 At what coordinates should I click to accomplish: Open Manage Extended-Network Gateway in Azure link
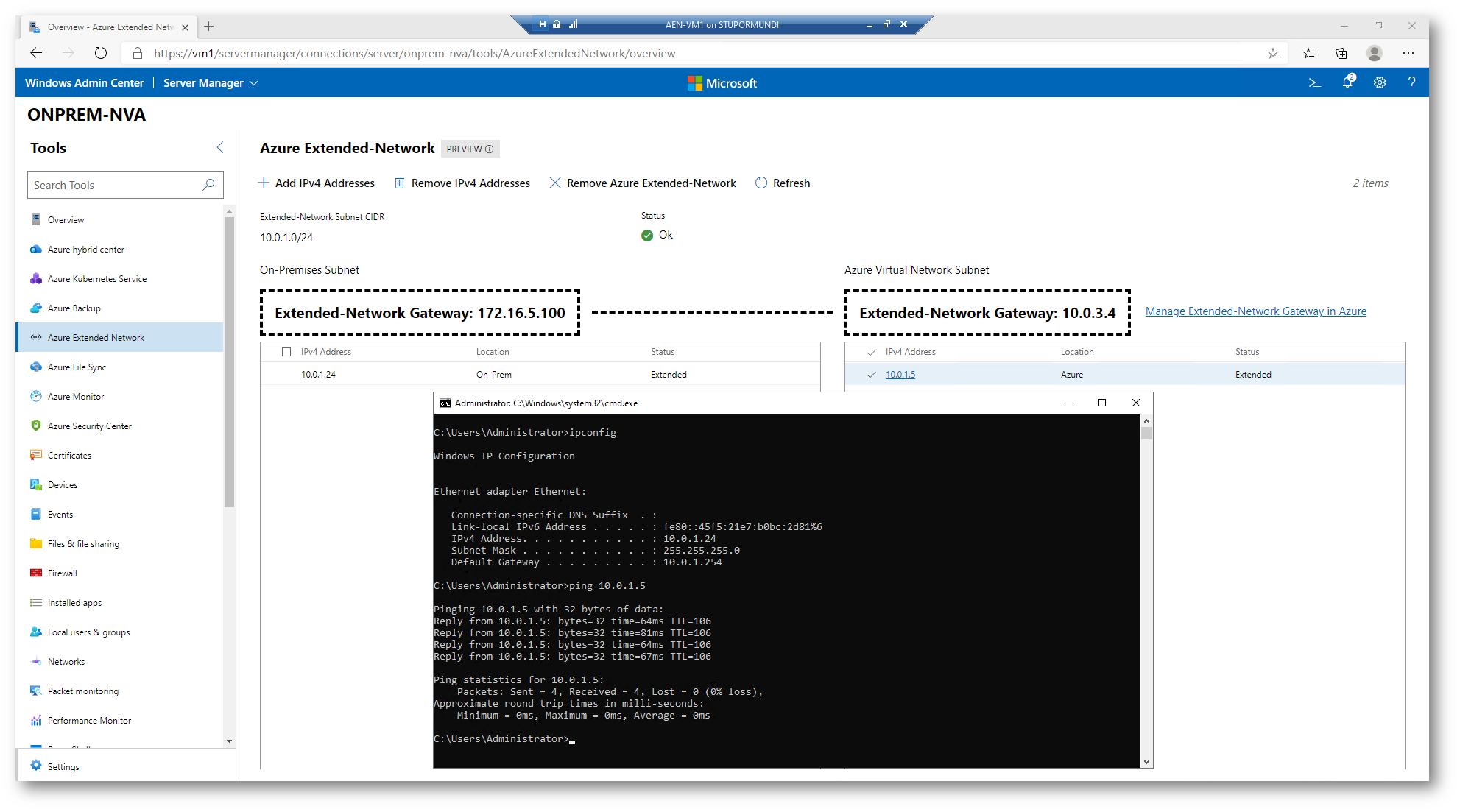pyautogui.click(x=1256, y=311)
